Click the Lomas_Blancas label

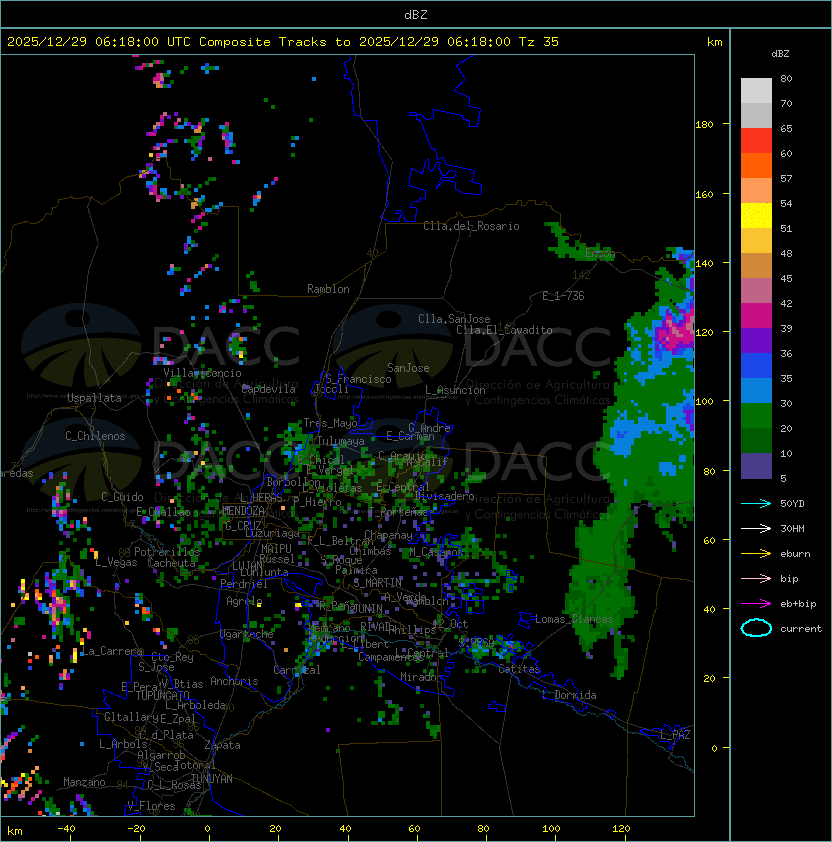pyautogui.click(x=574, y=619)
